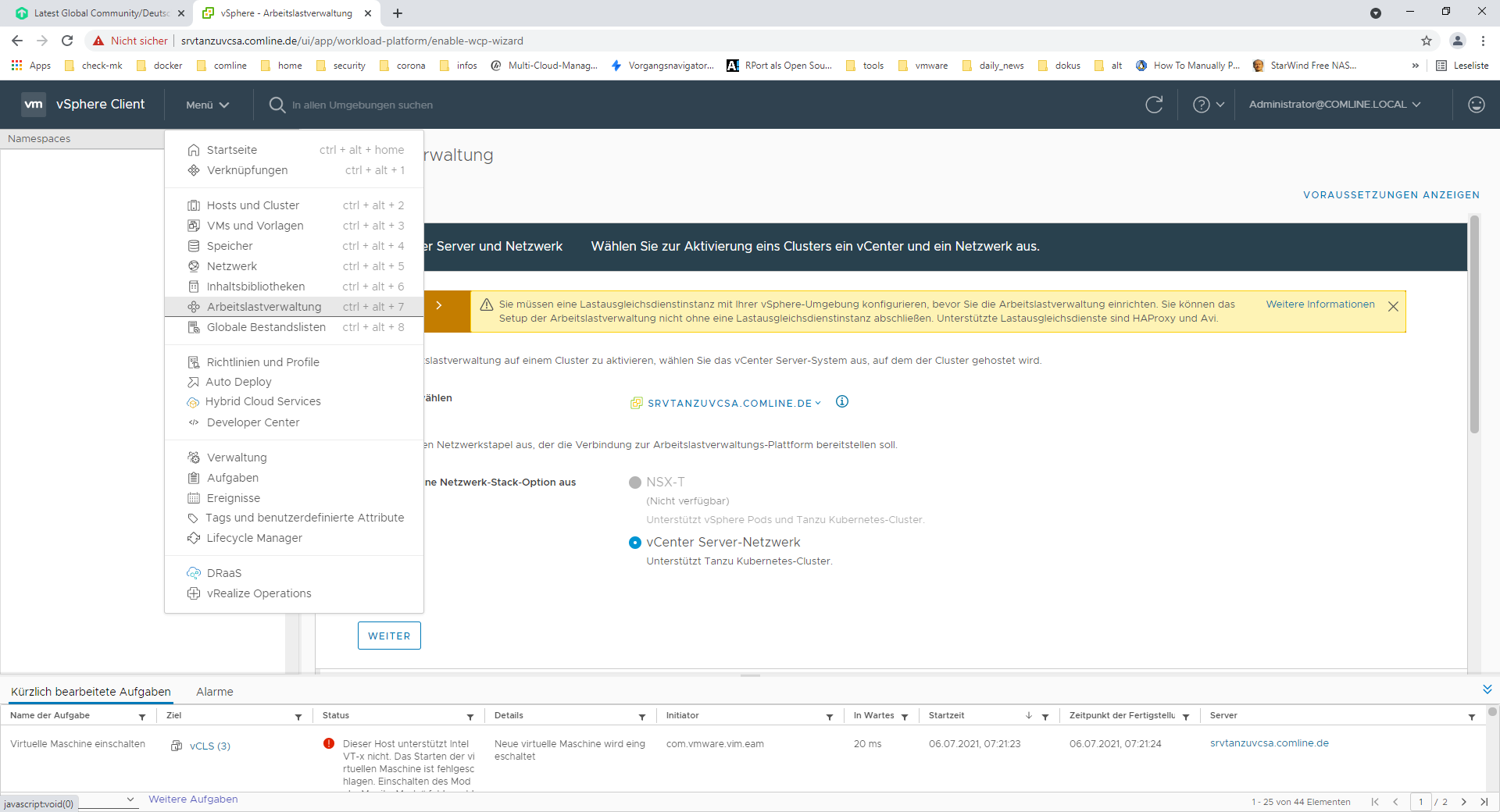This screenshot has height=812, width=1500.
Task: Click the search magnifier icon
Action: tap(277, 105)
